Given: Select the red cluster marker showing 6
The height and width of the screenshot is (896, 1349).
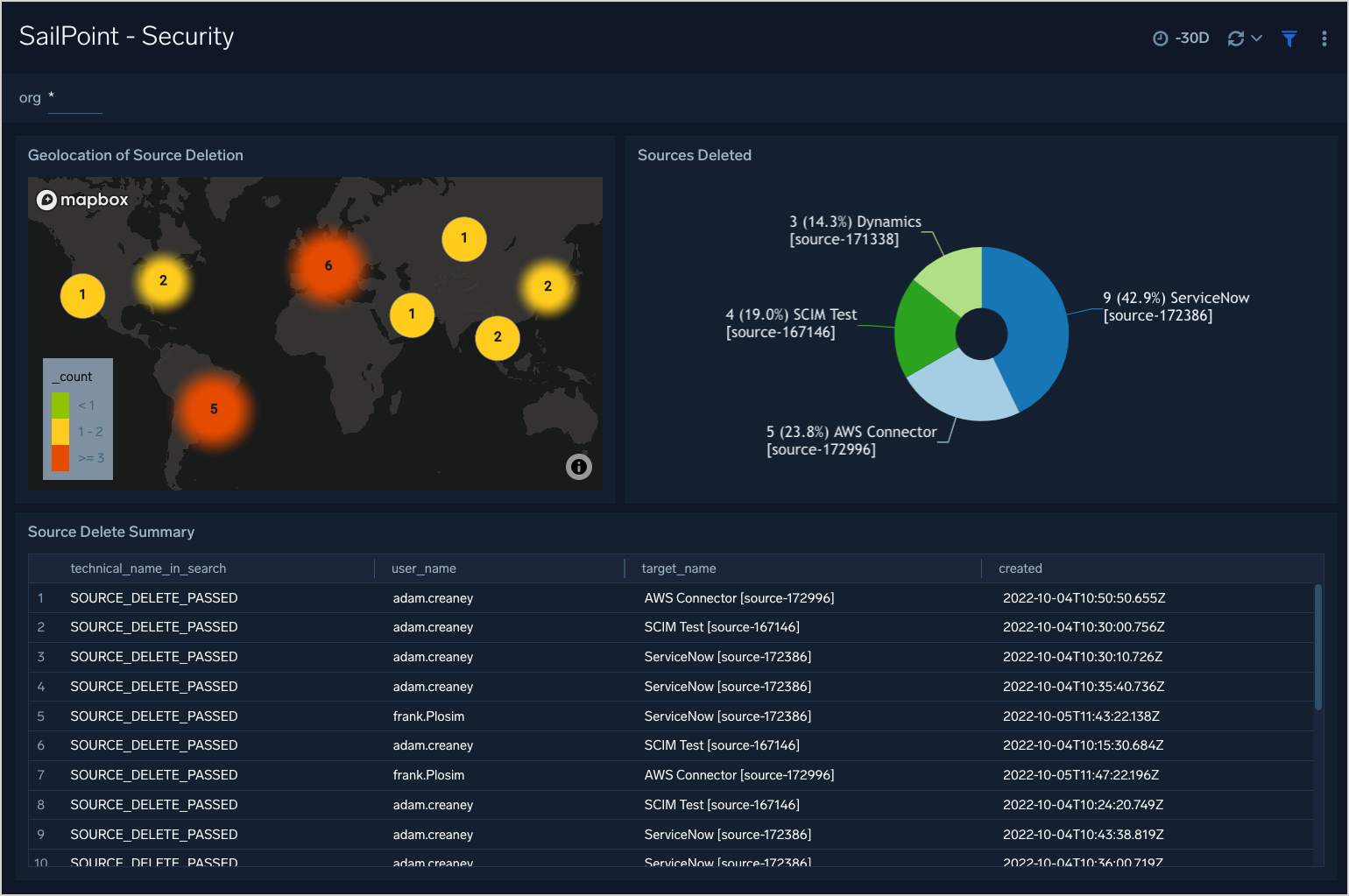Looking at the screenshot, I should (328, 266).
